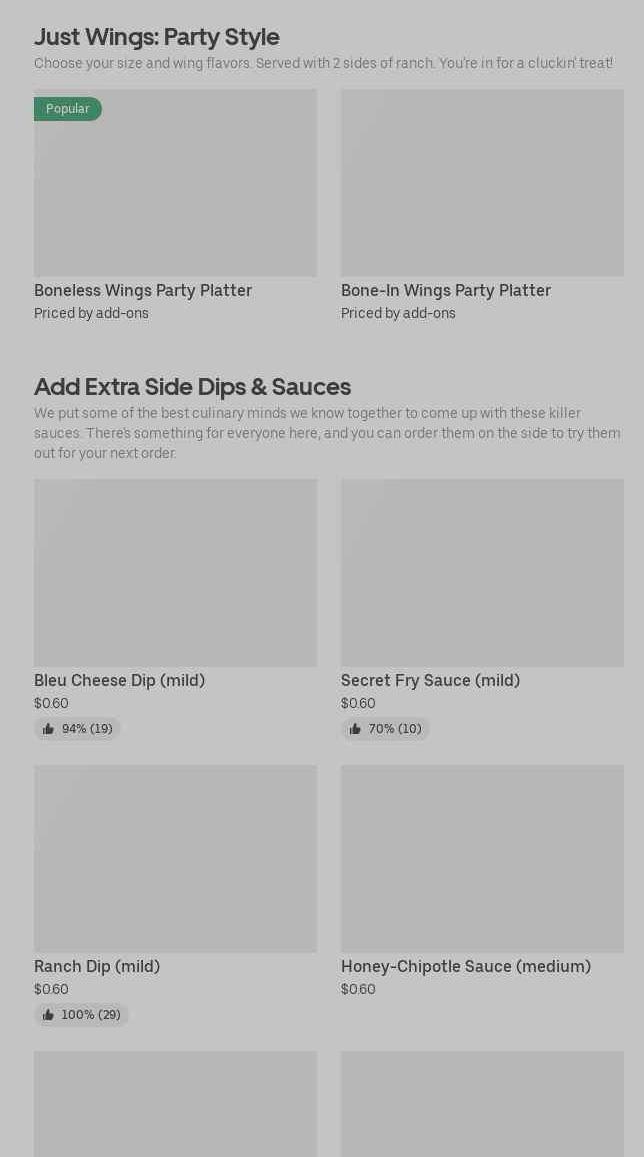Open the Ranch Dip item photo

(176, 859)
